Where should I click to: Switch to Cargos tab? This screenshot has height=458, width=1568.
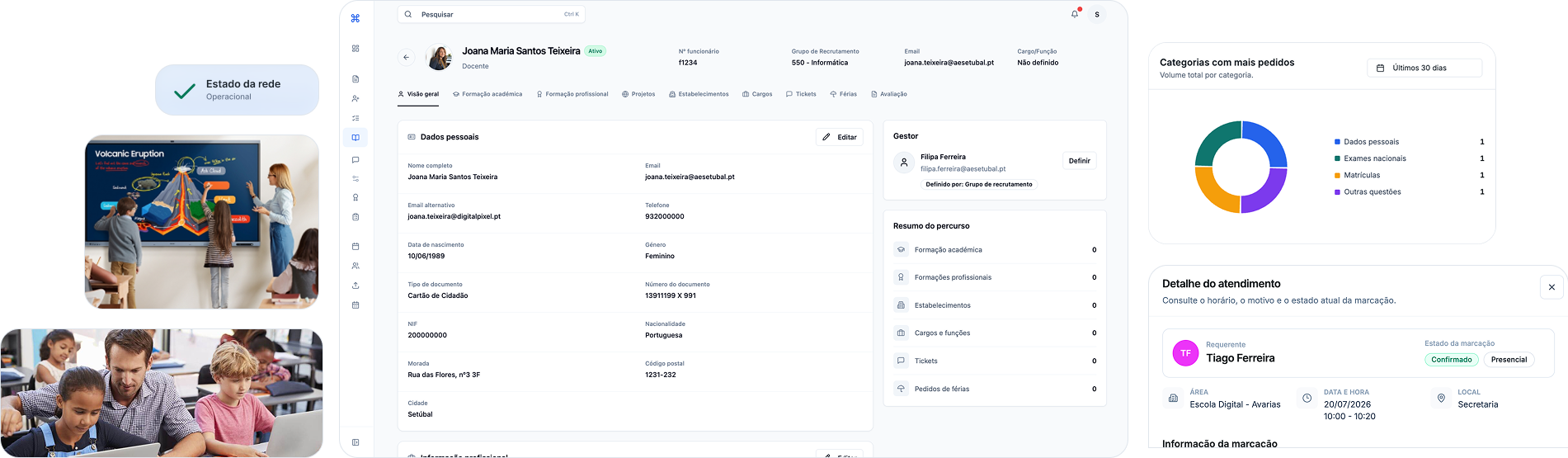[x=757, y=94]
